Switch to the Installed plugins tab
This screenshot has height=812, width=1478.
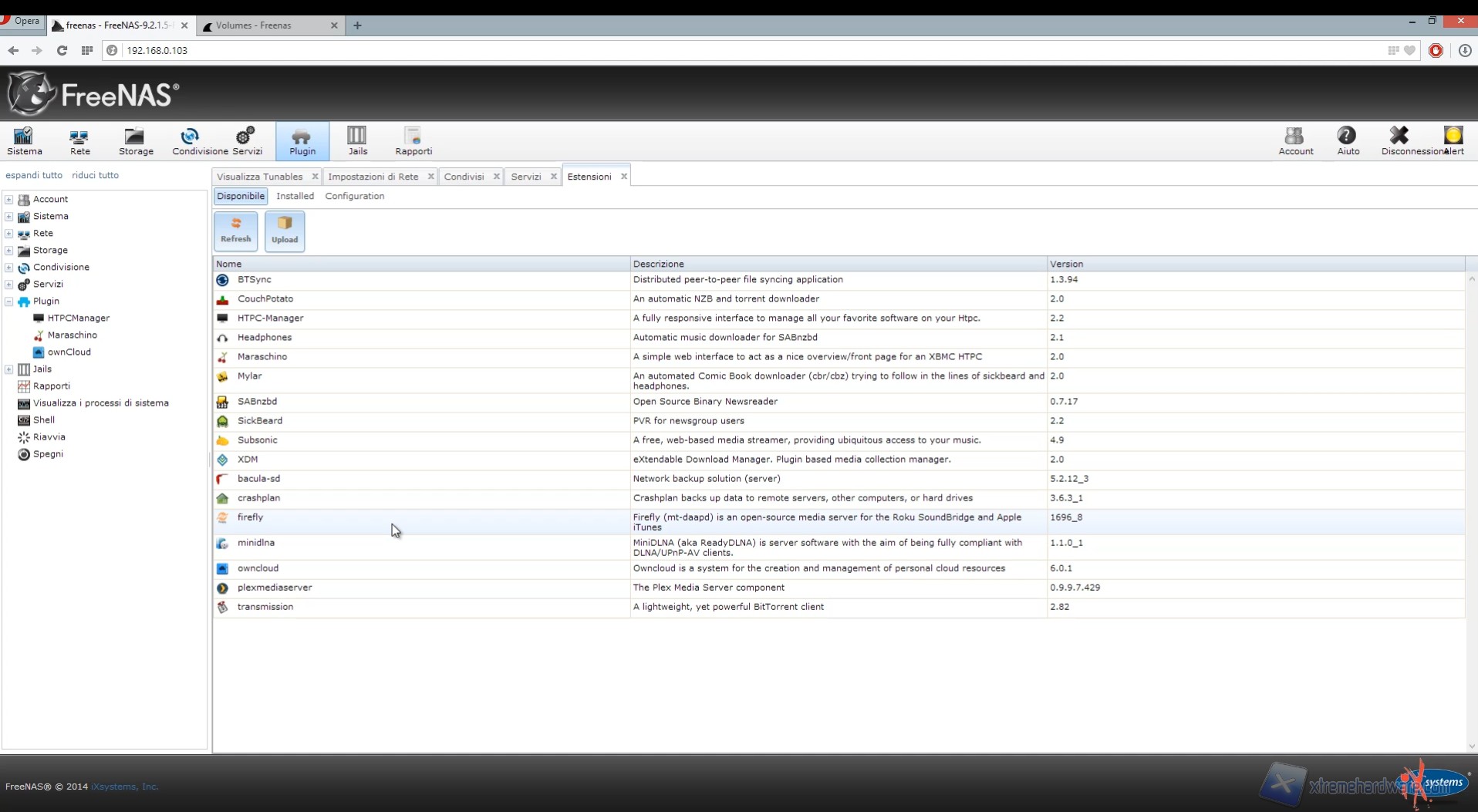[x=295, y=197]
